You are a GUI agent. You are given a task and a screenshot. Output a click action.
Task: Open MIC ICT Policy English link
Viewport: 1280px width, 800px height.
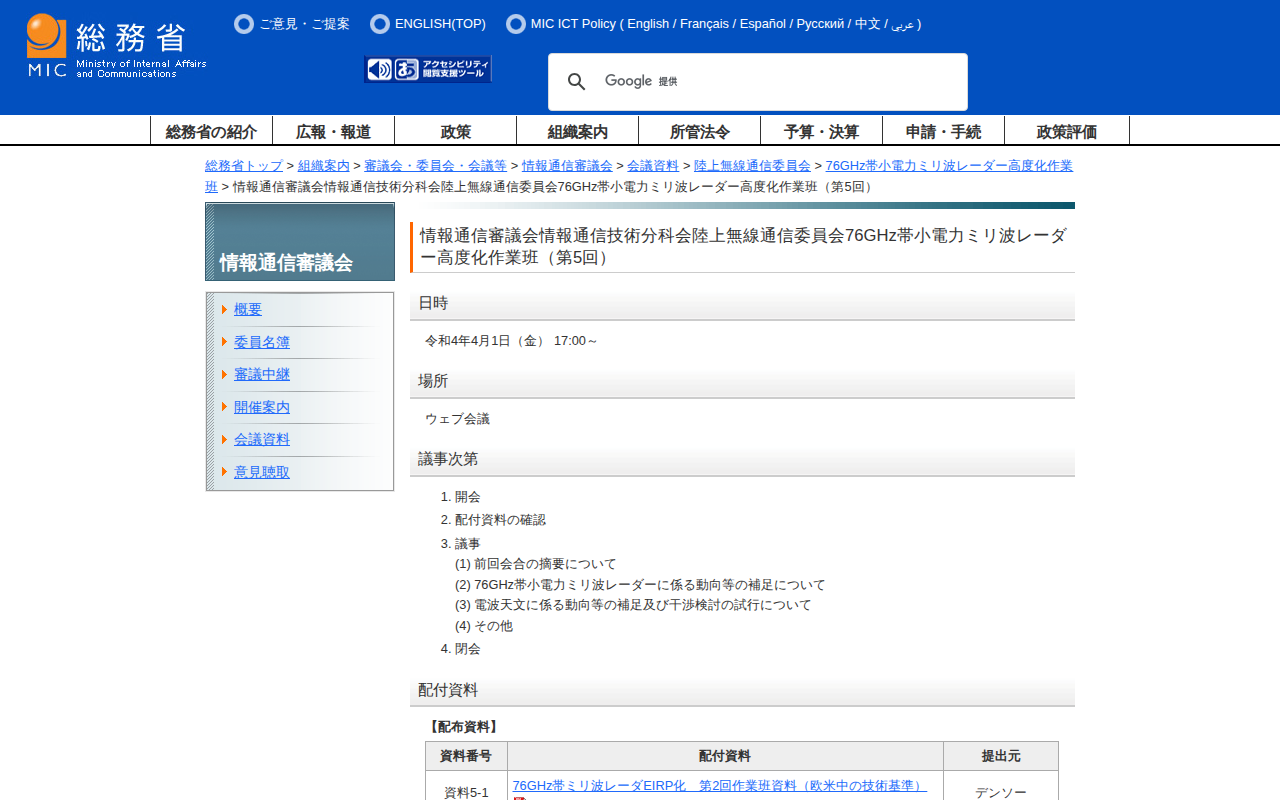click(648, 24)
